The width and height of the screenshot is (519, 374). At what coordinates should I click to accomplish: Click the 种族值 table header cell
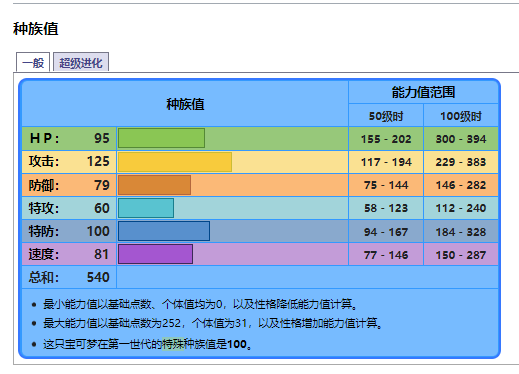point(185,104)
